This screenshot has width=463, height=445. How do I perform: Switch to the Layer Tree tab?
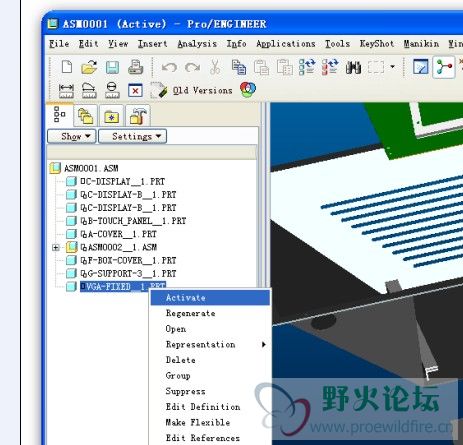[85, 116]
